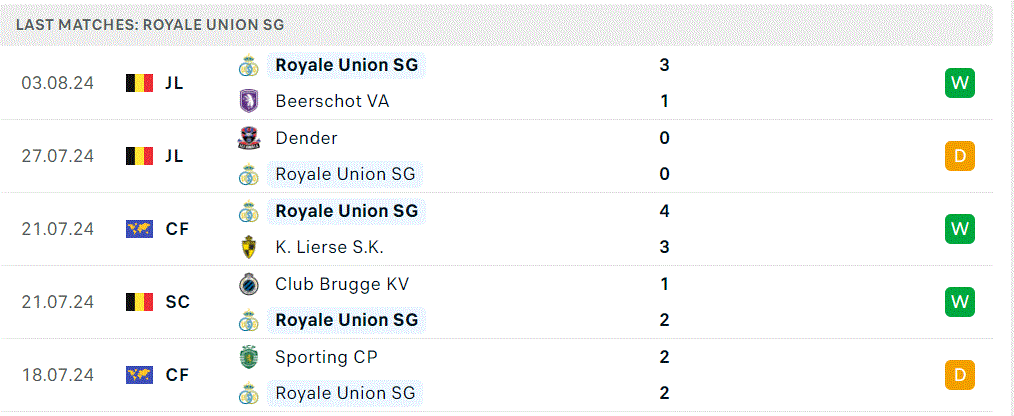
Task: Click world flag icon on 21.07.24 CF row
Action: 139,229
